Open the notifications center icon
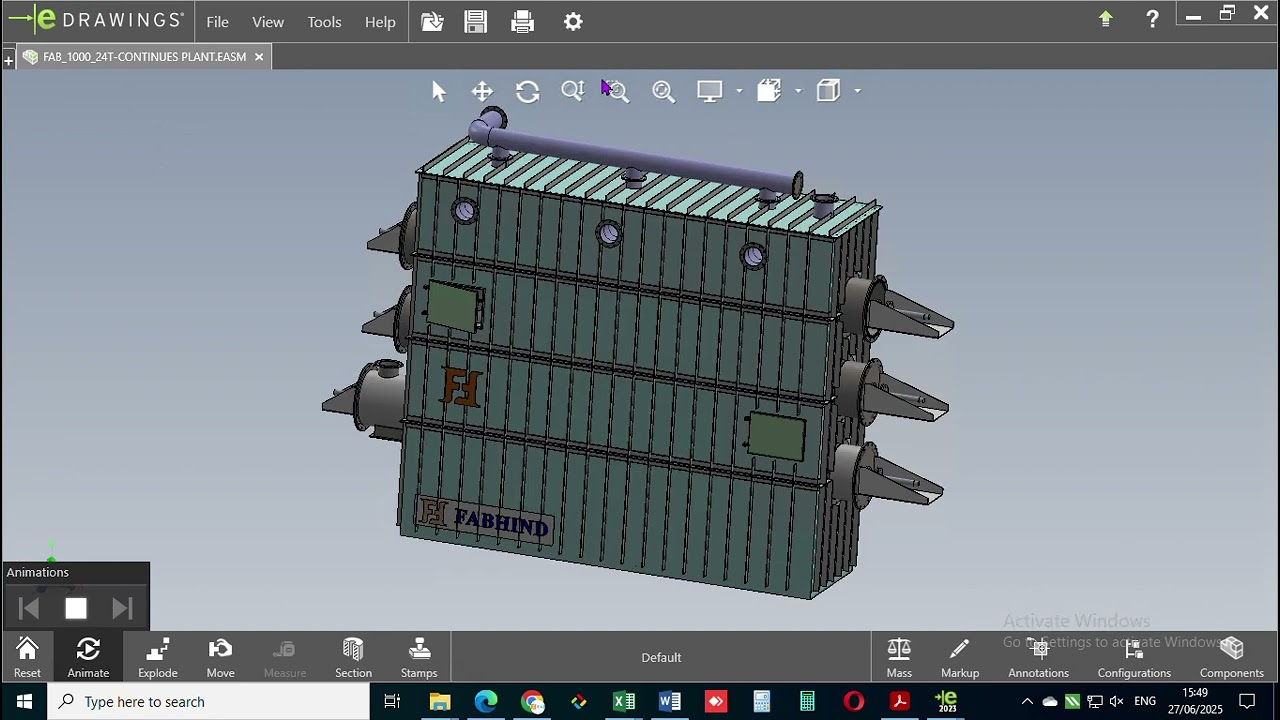The height and width of the screenshot is (720, 1280). (1247, 702)
